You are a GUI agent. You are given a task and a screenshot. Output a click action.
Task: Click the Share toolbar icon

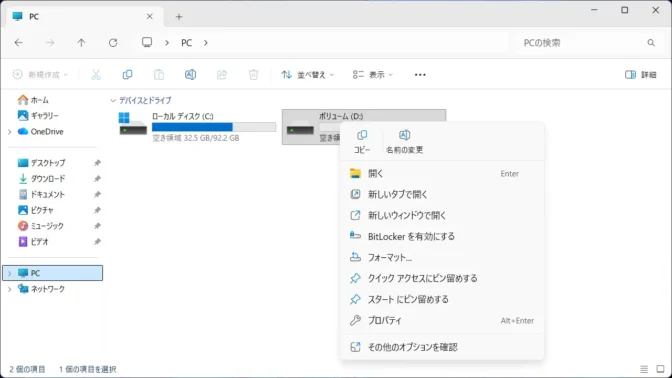(x=222, y=75)
